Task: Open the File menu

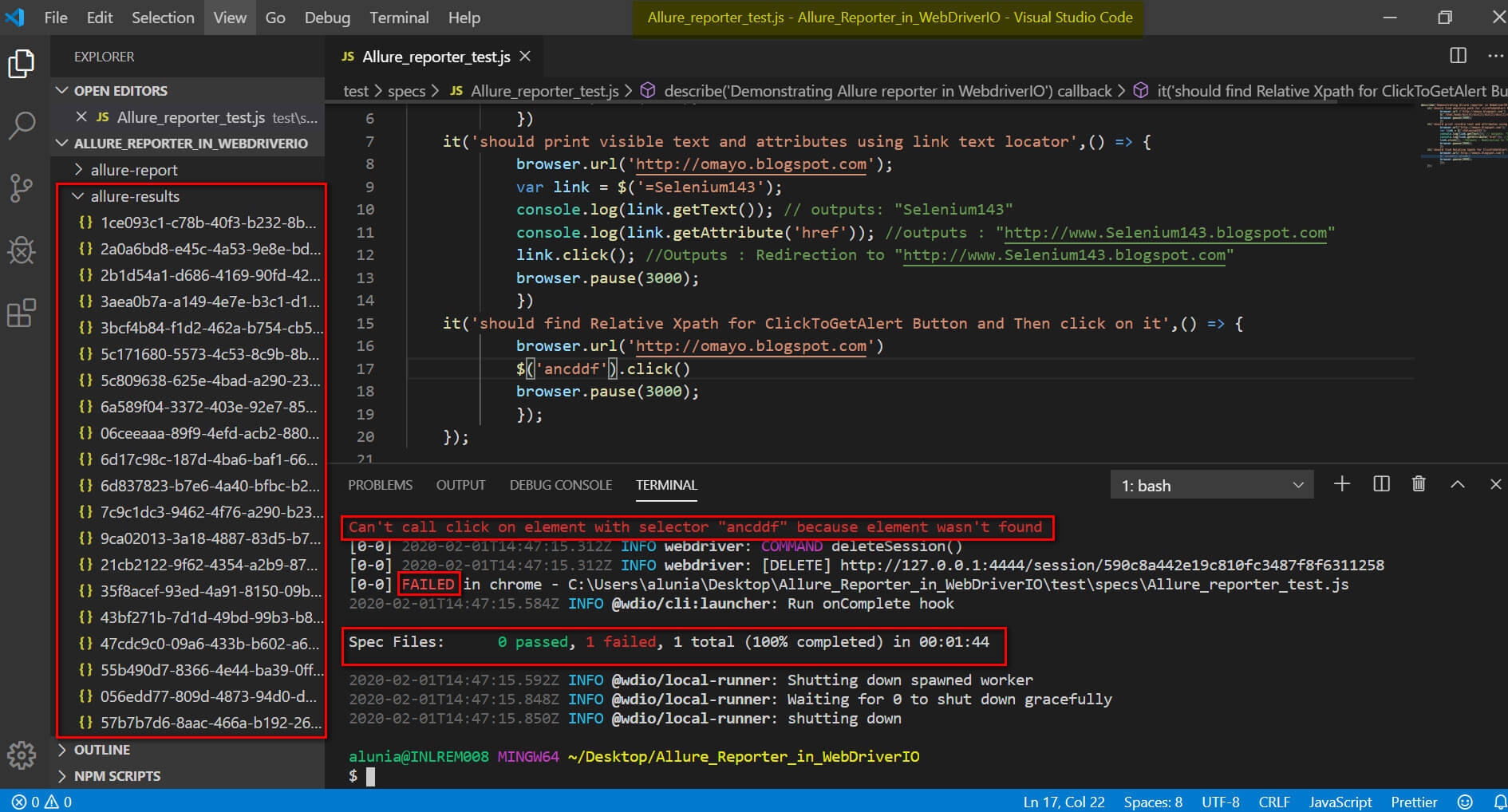Action: tap(55, 18)
